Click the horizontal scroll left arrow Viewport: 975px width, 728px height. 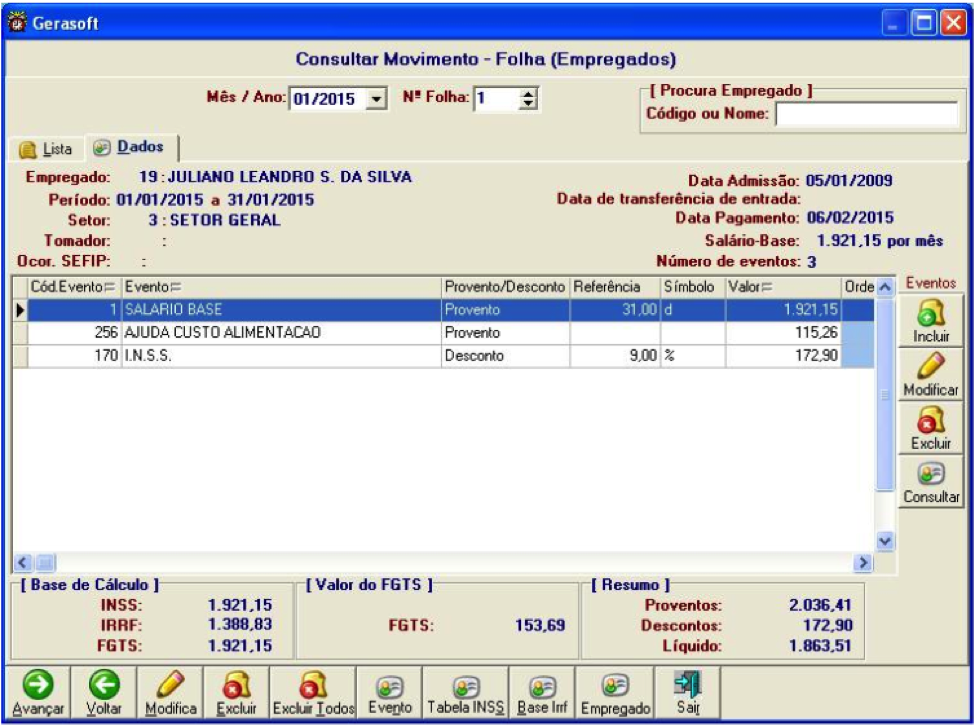[22, 563]
